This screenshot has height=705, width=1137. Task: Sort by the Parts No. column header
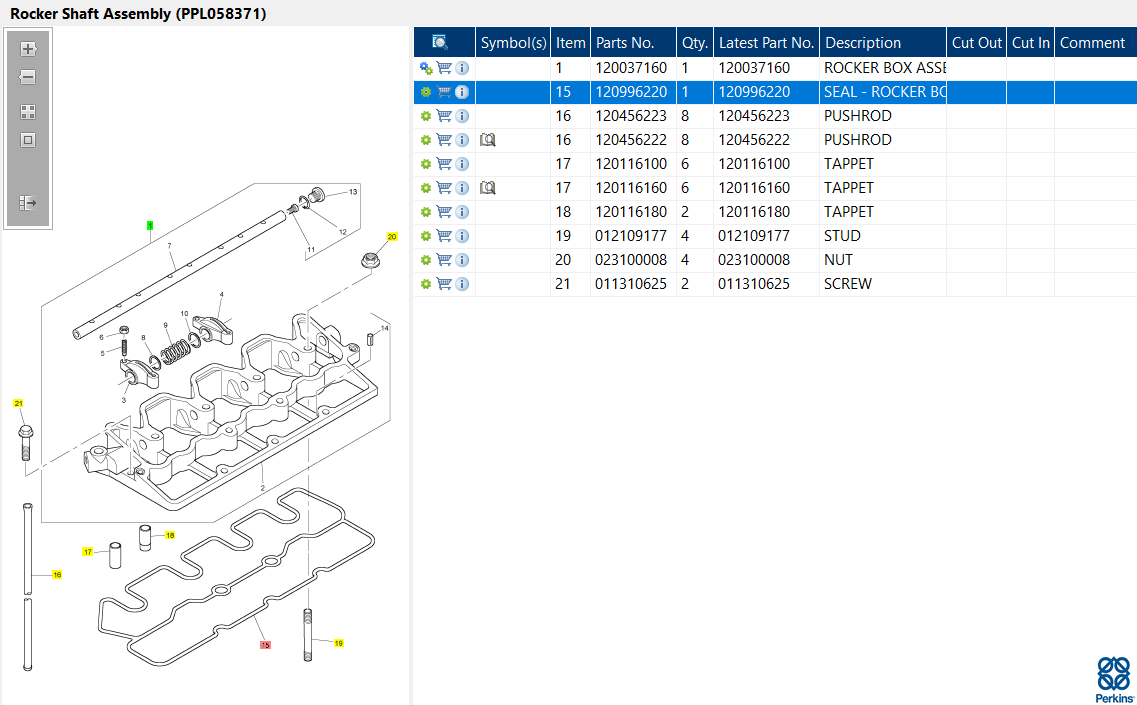625,43
